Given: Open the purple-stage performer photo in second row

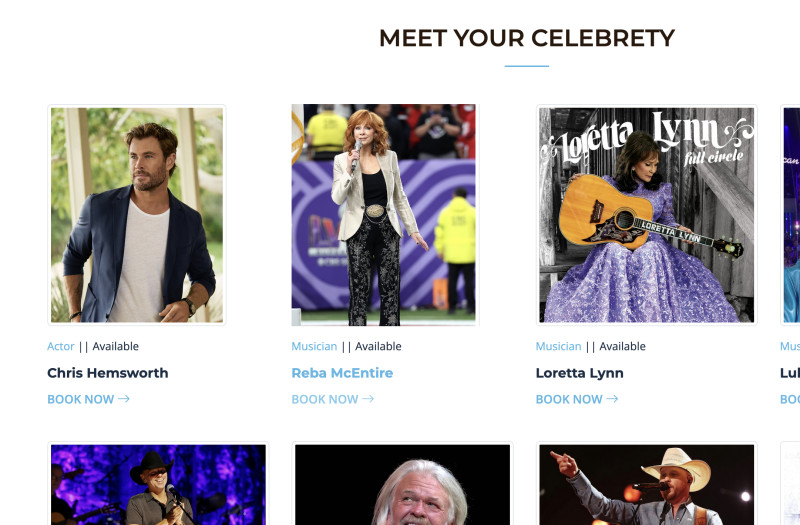Looking at the screenshot, I should (159, 485).
